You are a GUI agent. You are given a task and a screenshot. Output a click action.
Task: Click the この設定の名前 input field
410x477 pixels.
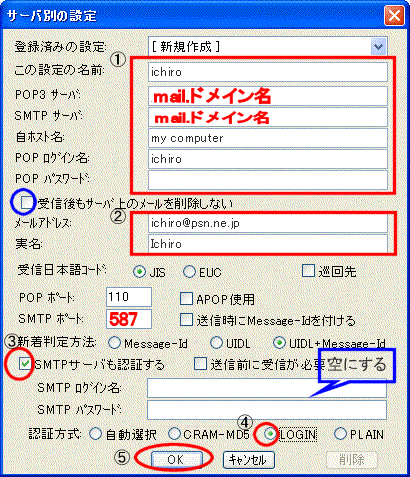coord(268,72)
